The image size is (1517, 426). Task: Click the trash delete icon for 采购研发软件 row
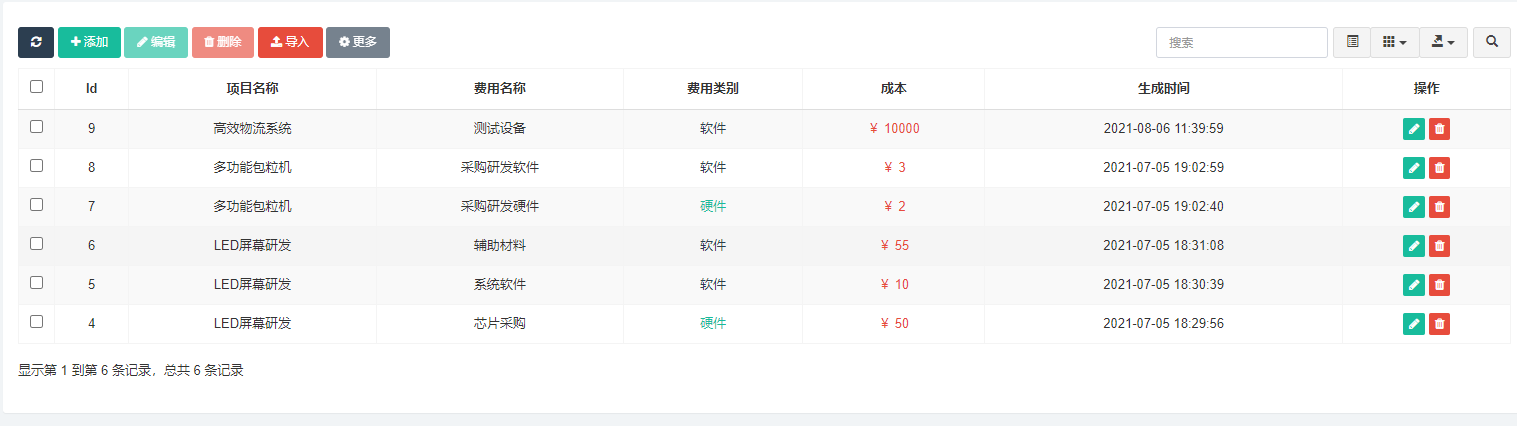pos(1439,168)
